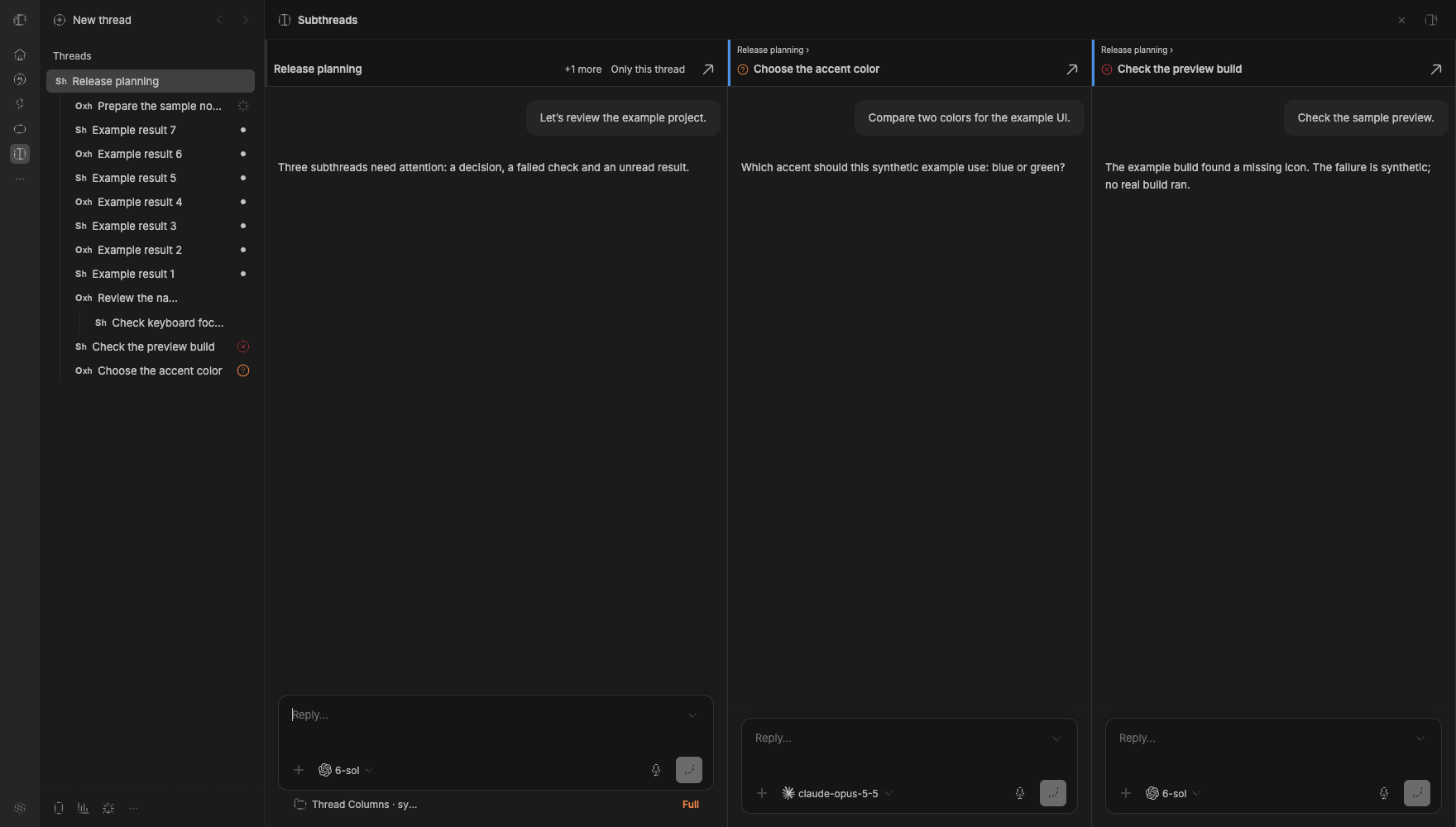
Task: Expand the Release planning reply box chevron
Action: coord(692,715)
